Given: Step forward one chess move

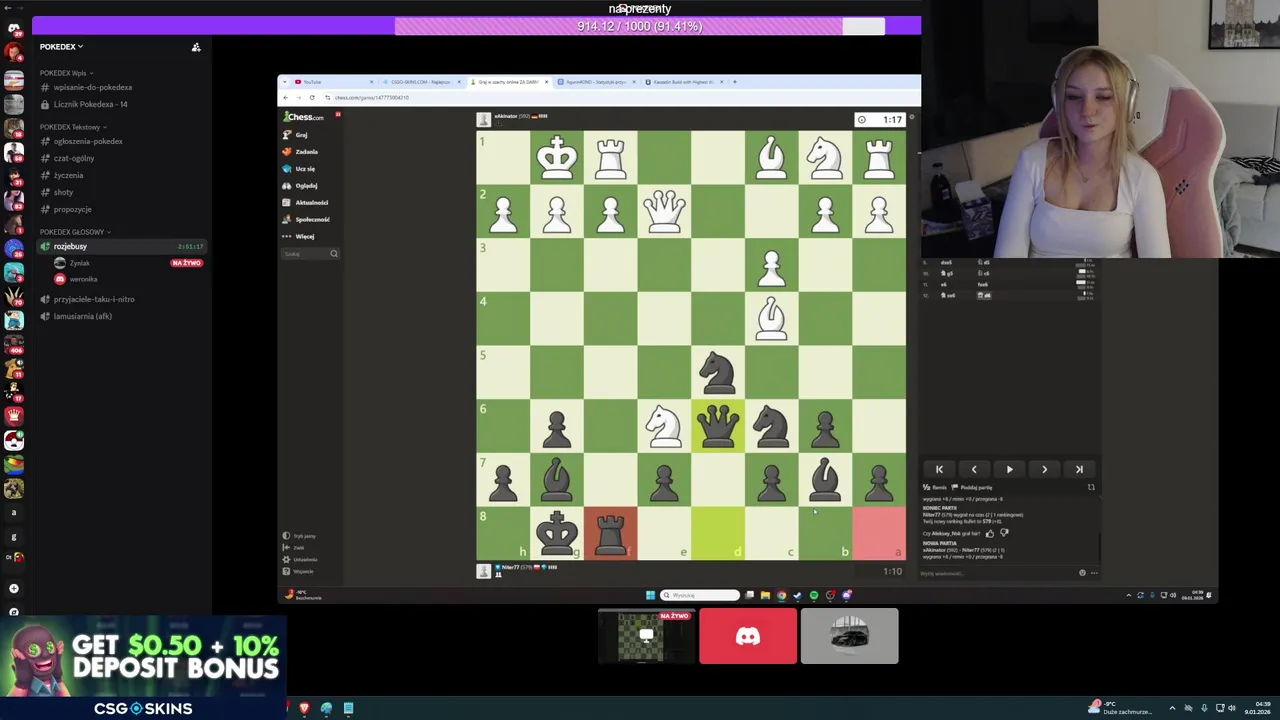Looking at the screenshot, I should pos(1044,469).
